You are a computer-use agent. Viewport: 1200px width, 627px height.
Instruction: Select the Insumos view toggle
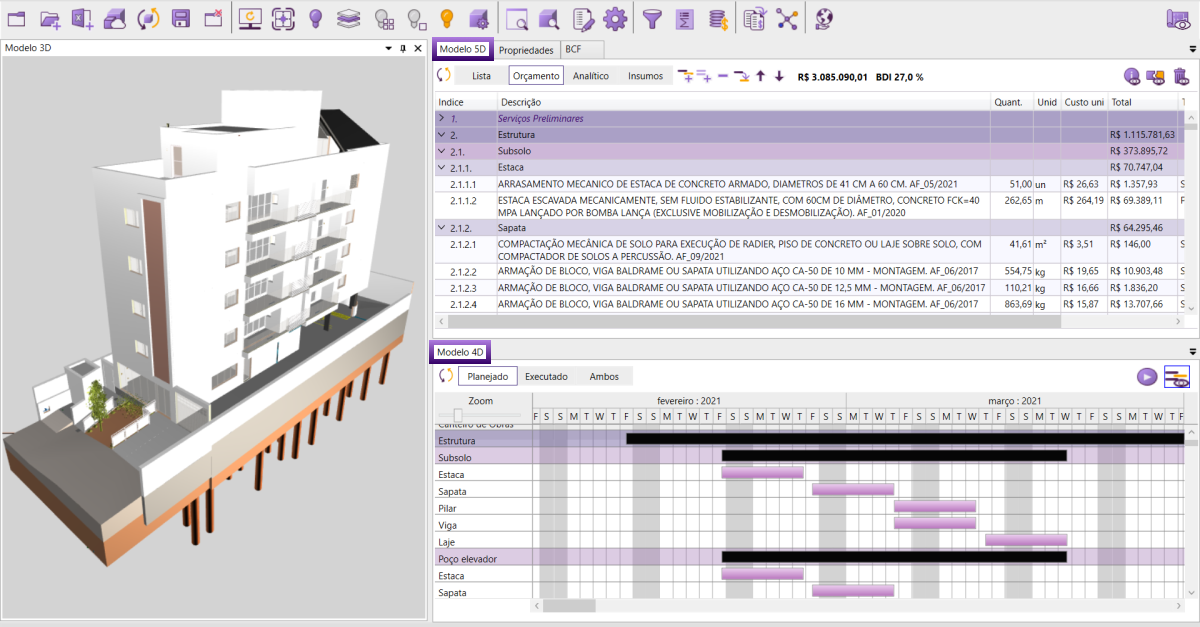pos(645,76)
